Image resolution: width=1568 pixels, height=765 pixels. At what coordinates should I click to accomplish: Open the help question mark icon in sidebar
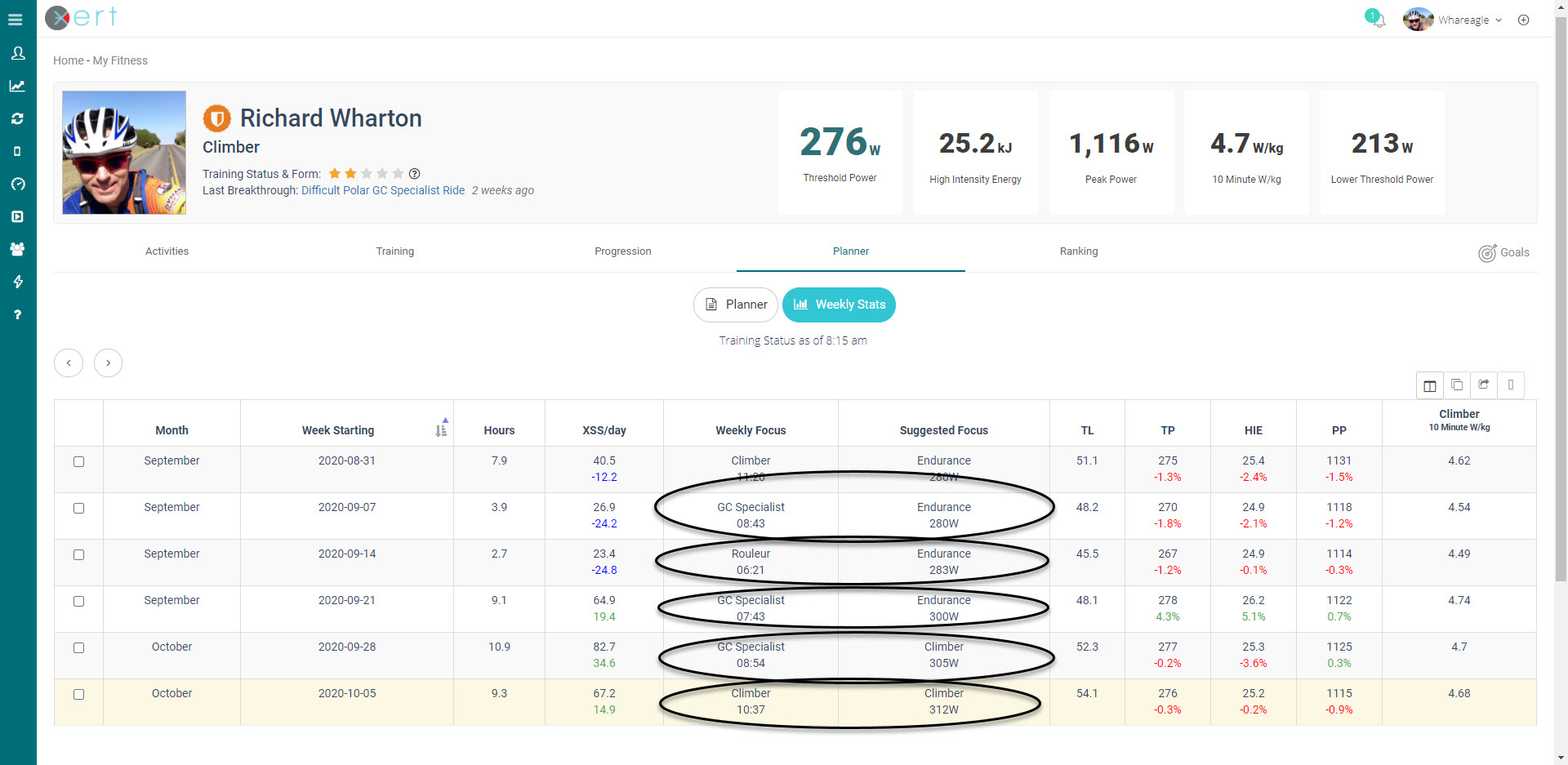[17, 314]
